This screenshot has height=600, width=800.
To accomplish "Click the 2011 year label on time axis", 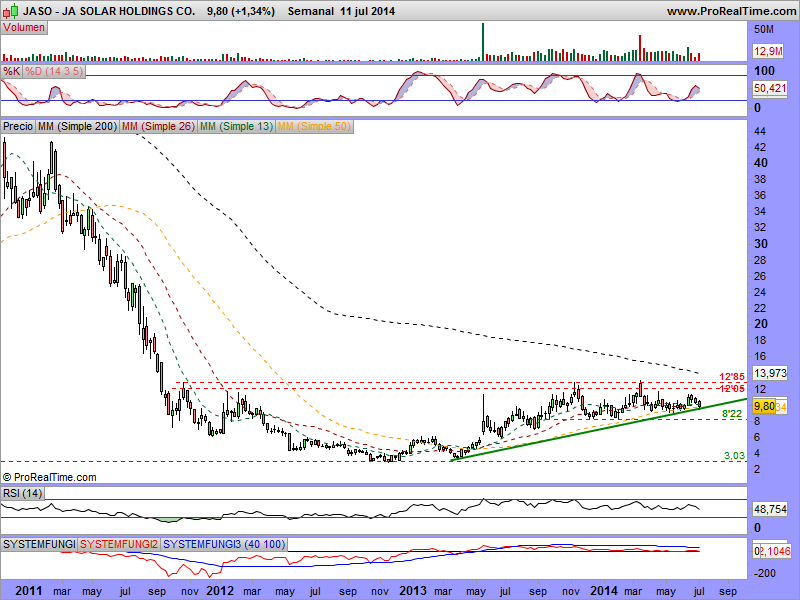I will 29,591.
